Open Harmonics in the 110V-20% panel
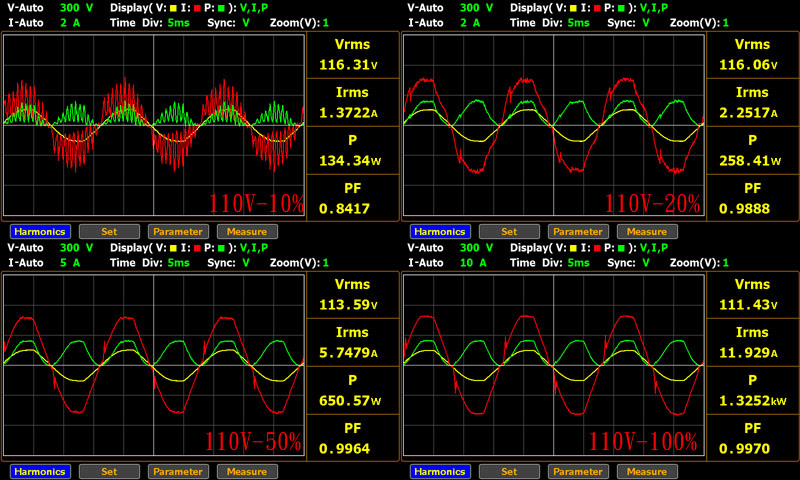This screenshot has height=480, width=800. point(440,232)
